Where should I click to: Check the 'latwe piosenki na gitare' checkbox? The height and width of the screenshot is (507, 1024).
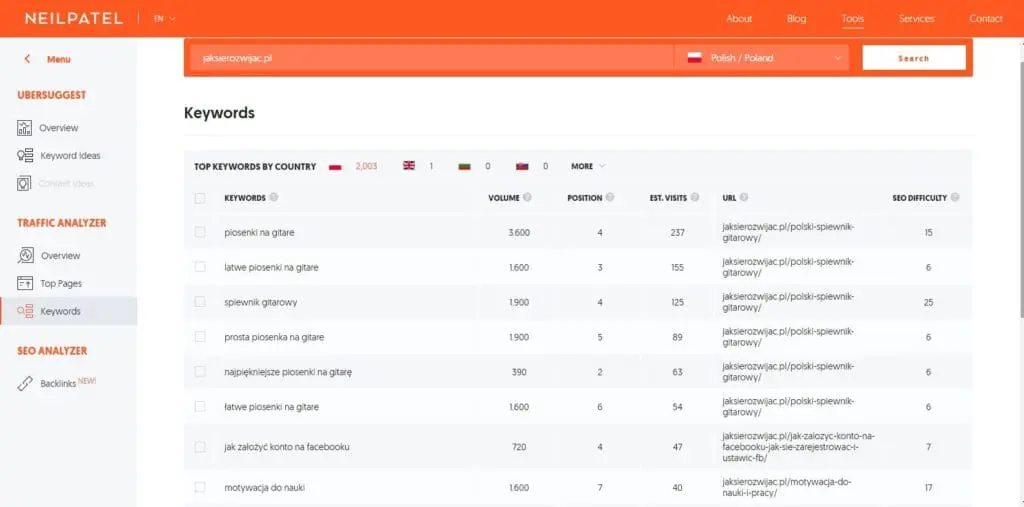(x=200, y=267)
